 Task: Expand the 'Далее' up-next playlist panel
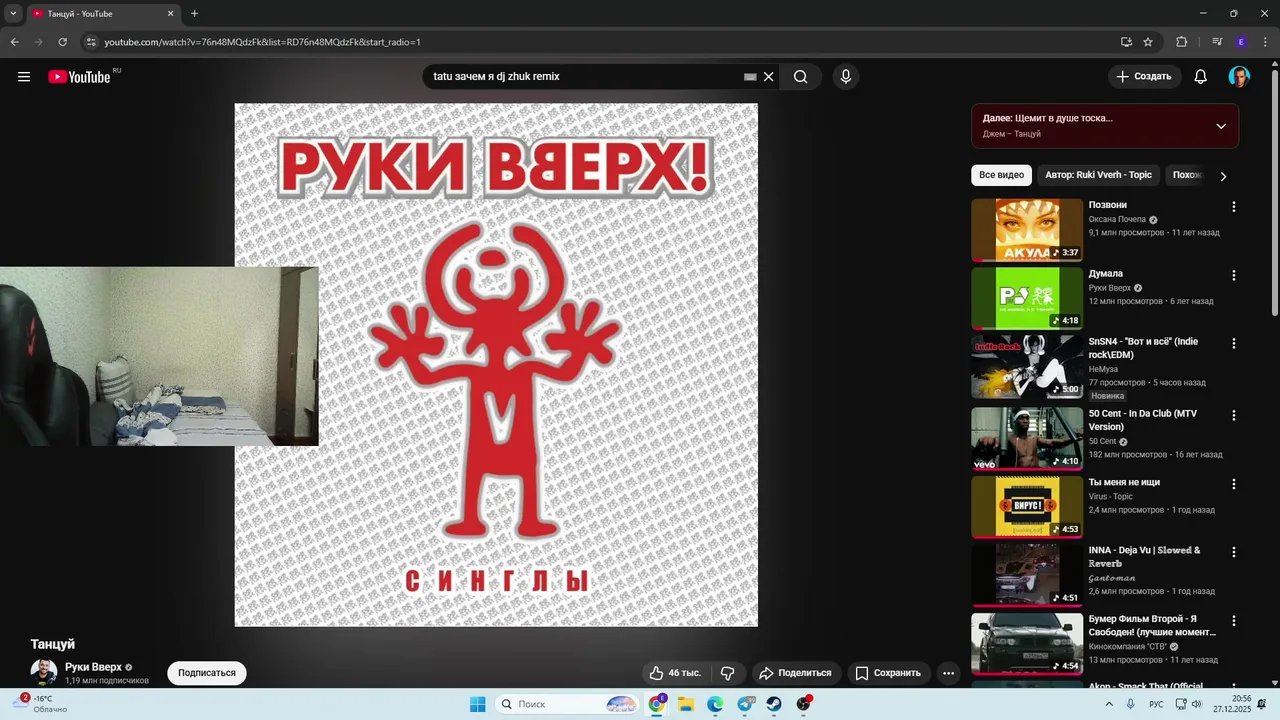1221,126
